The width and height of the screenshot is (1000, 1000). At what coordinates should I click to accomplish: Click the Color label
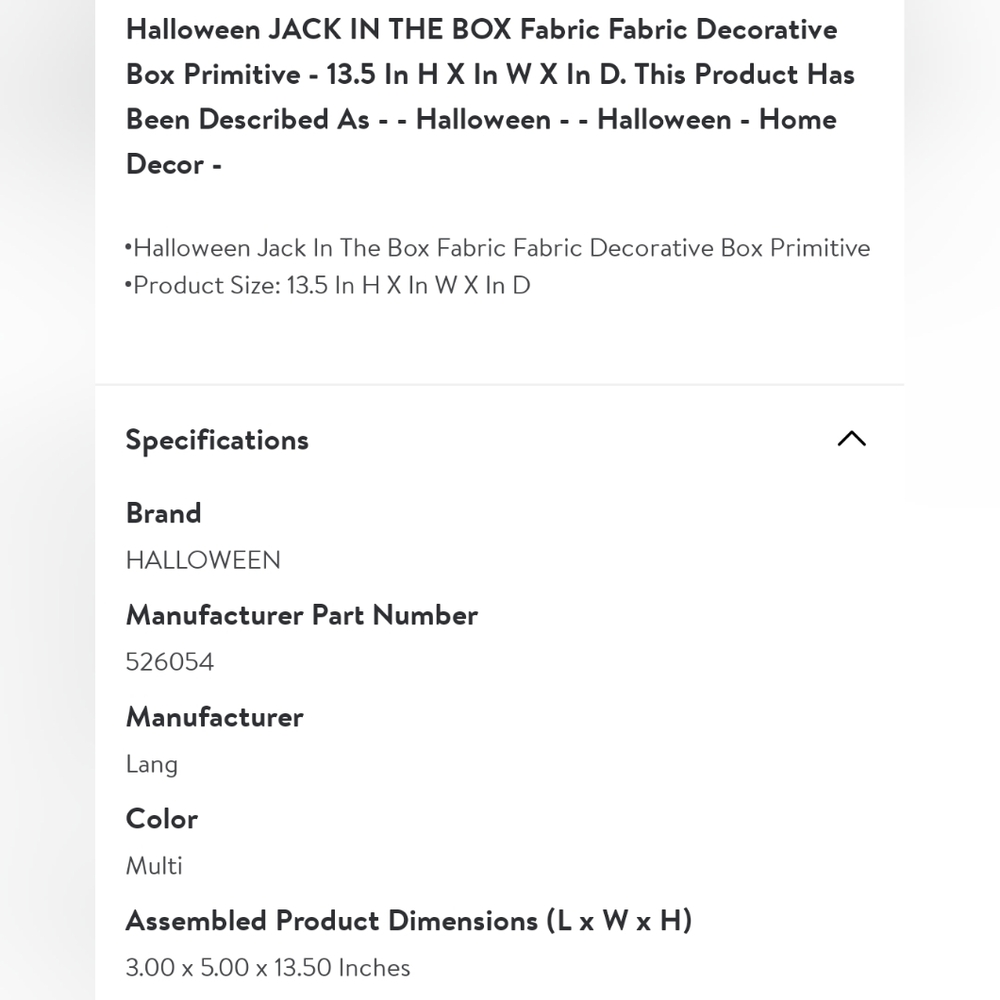coord(162,819)
